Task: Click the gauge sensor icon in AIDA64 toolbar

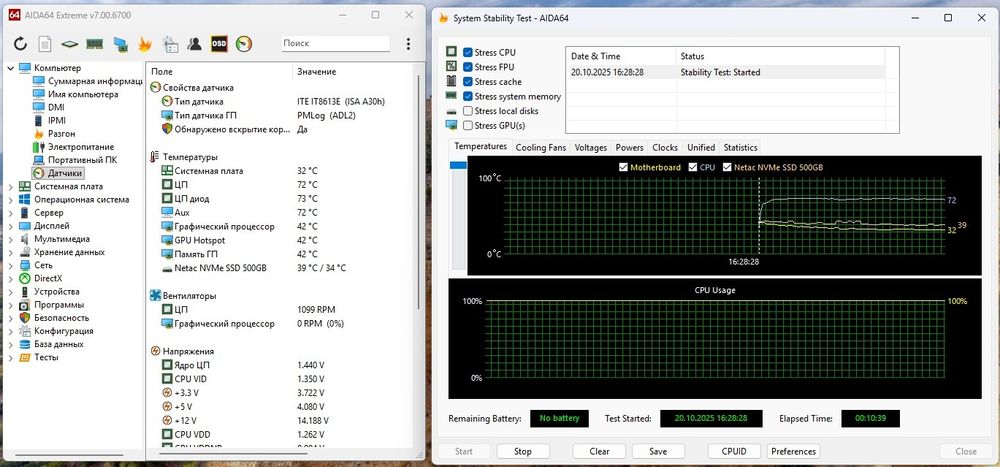Action: (x=244, y=43)
